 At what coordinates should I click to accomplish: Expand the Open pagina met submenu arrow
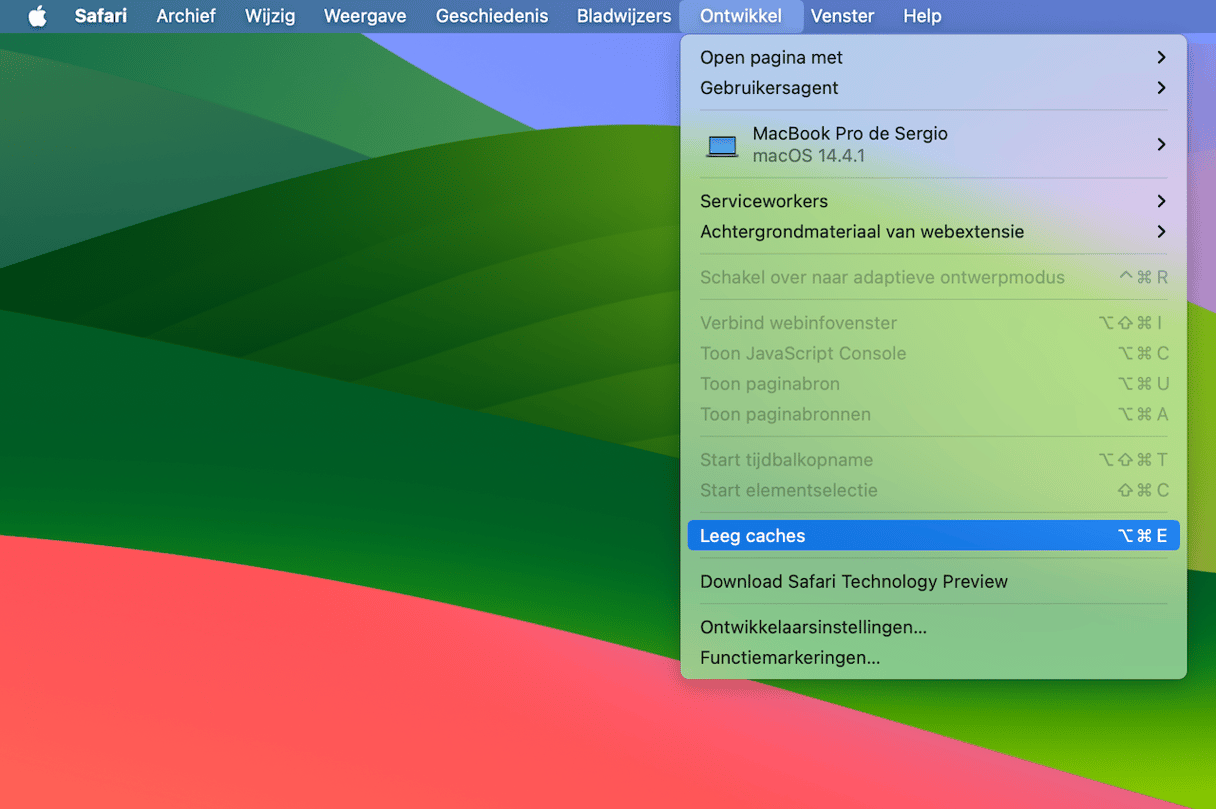[1161, 58]
